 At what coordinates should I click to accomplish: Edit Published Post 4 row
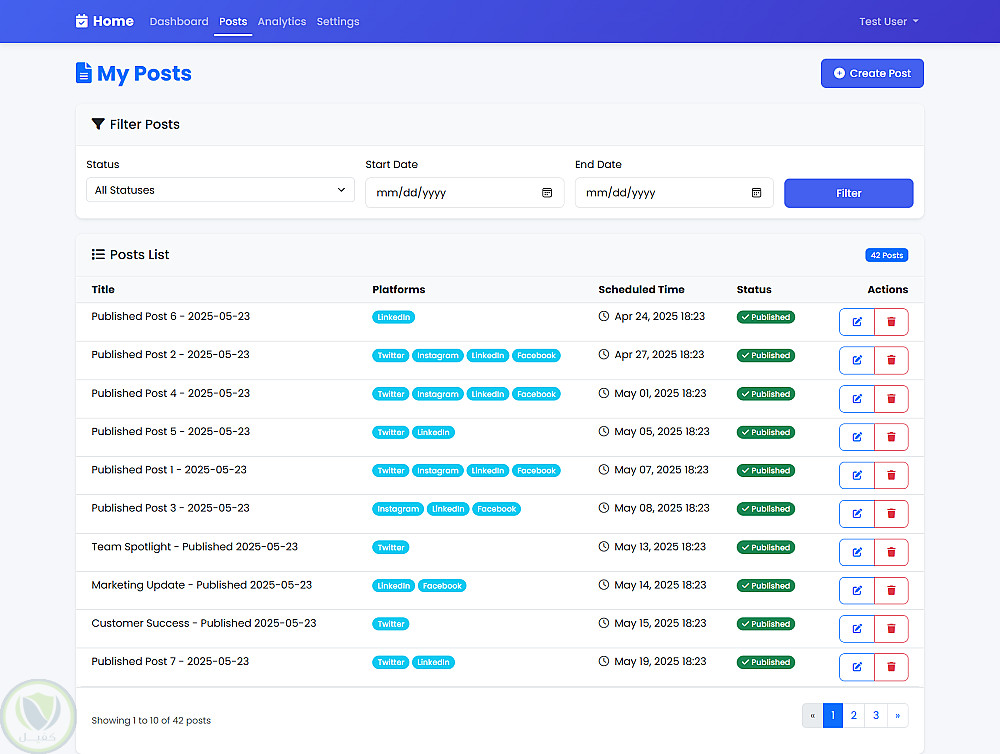coord(857,399)
